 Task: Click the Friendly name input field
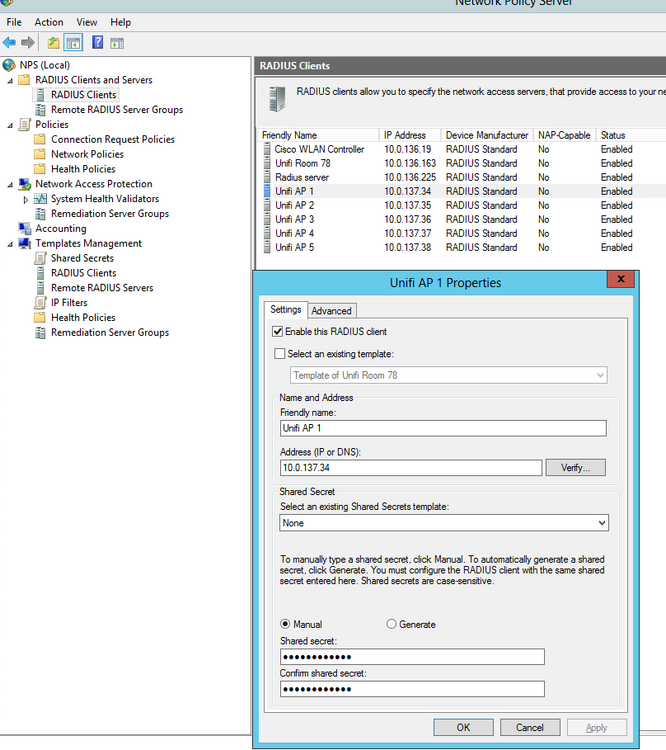443,428
